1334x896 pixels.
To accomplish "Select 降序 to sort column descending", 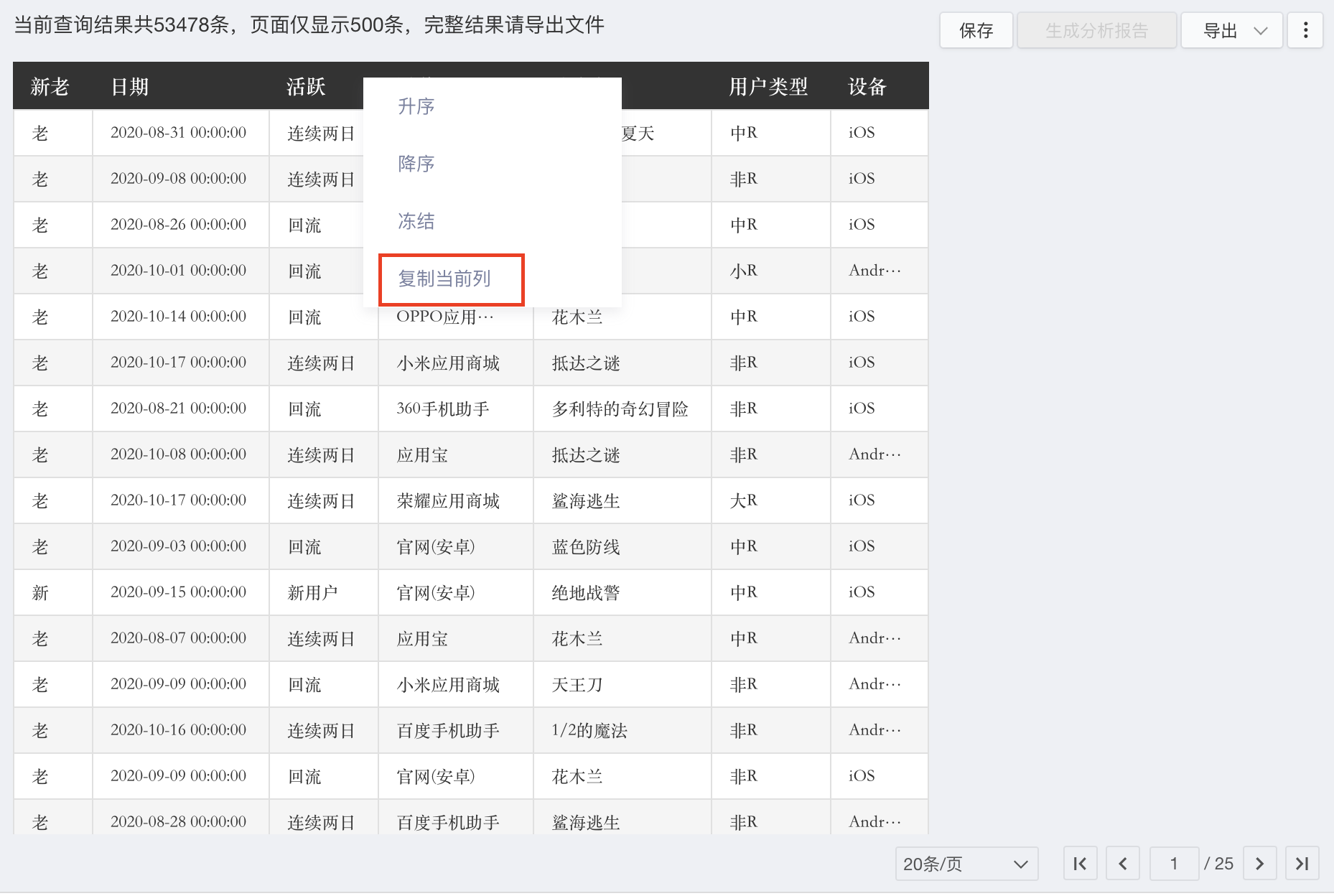I will [x=416, y=164].
